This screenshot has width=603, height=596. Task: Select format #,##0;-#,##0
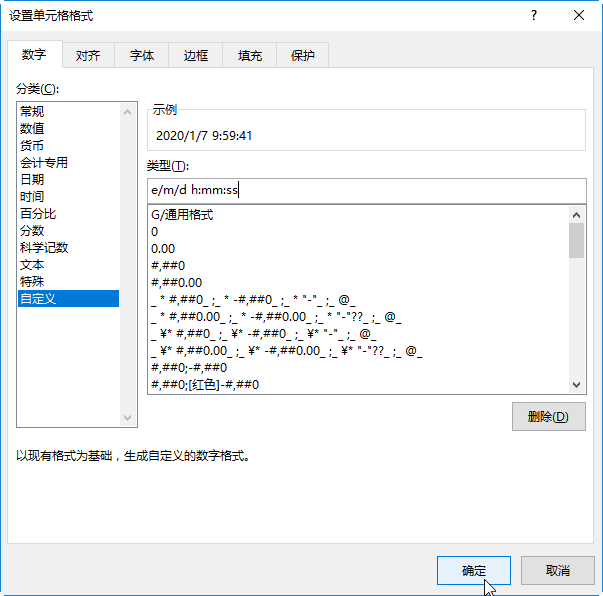[x=358, y=368]
